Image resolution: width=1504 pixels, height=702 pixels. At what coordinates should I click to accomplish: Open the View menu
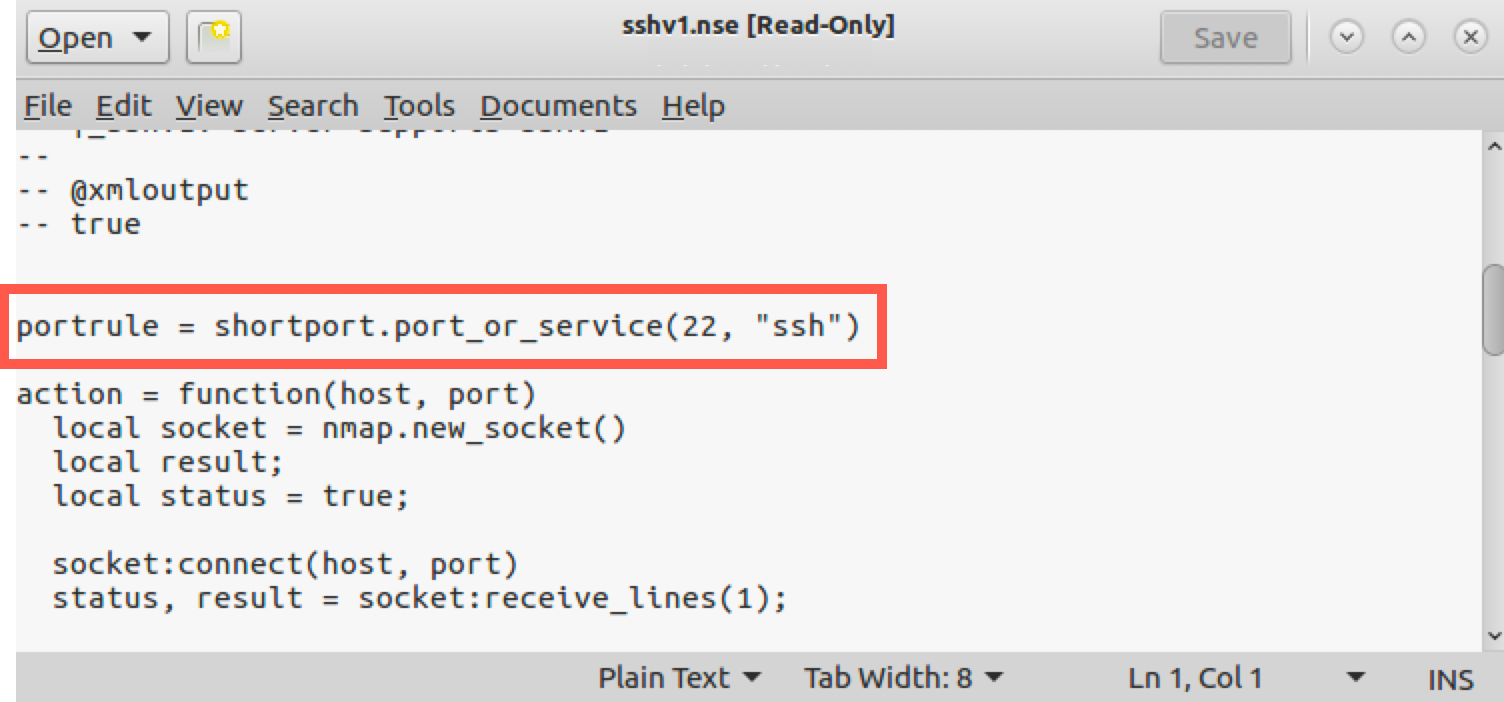209,106
